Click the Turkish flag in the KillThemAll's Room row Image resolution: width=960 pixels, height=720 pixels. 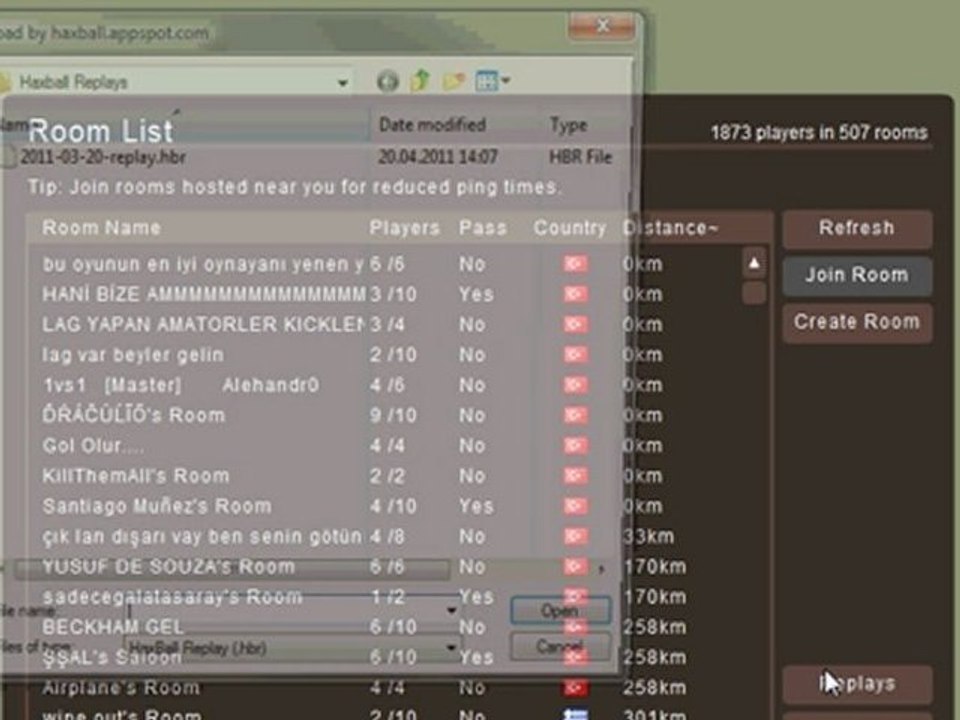(x=576, y=476)
